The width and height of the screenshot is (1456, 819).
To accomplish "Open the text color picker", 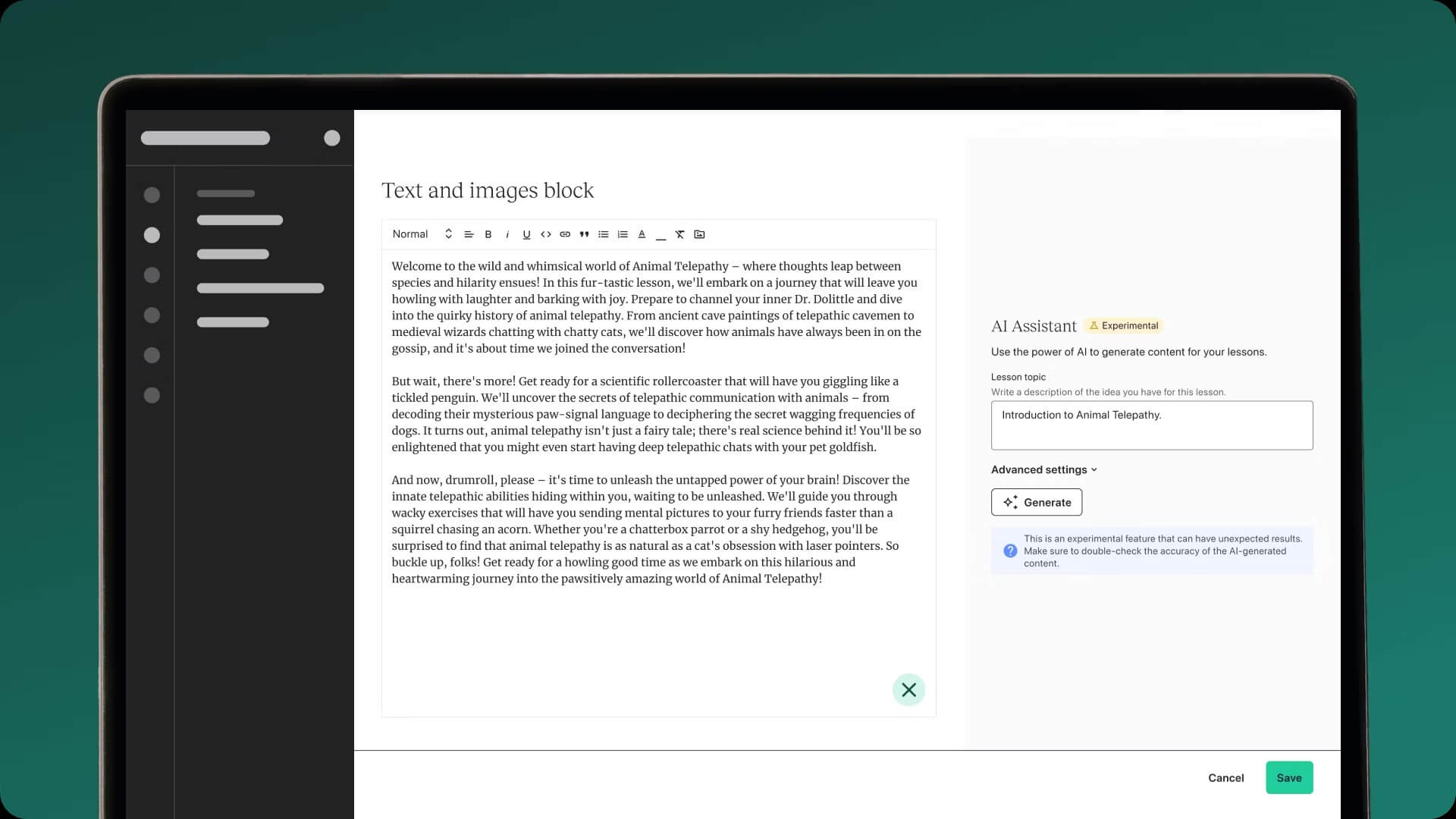I will point(642,234).
